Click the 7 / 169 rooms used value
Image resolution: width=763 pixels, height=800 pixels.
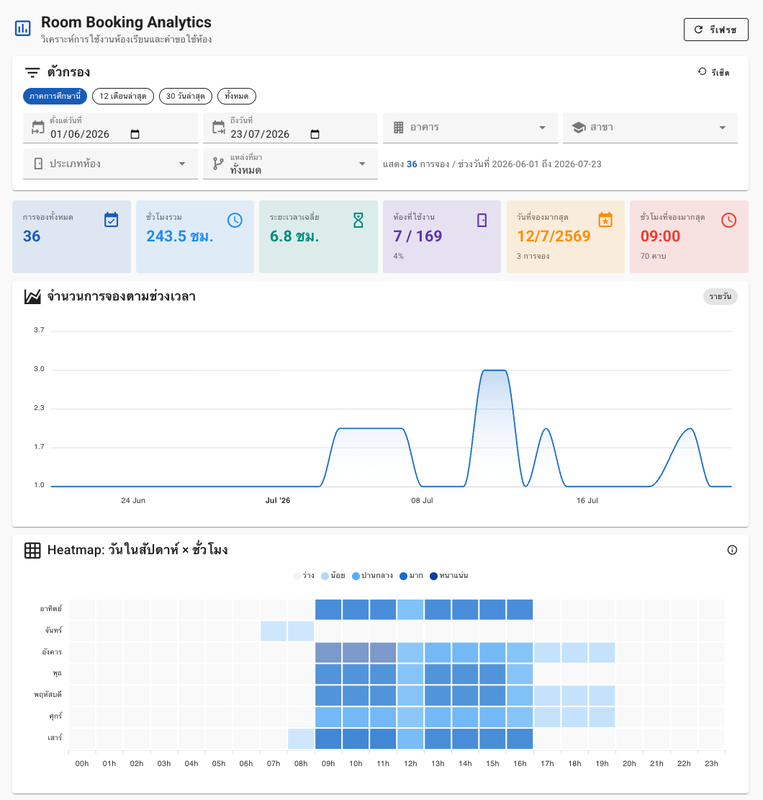click(417, 236)
